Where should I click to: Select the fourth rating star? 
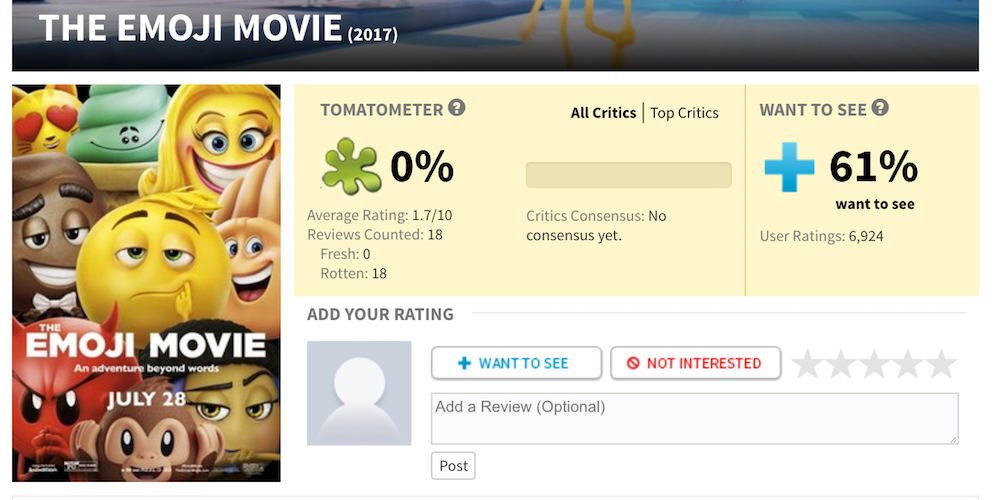pos(908,364)
